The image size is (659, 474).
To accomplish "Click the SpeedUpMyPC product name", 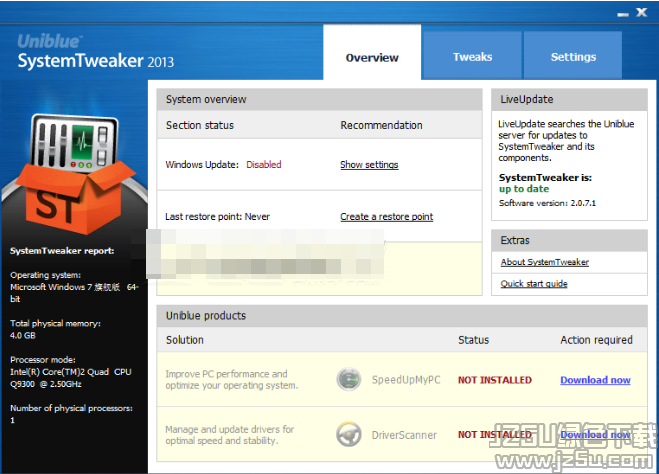I will (x=406, y=380).
